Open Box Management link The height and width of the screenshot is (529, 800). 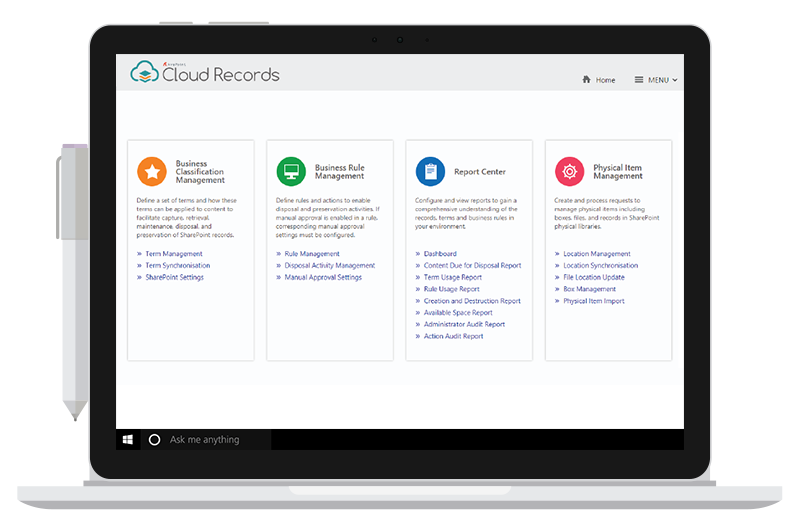[589, 289]
